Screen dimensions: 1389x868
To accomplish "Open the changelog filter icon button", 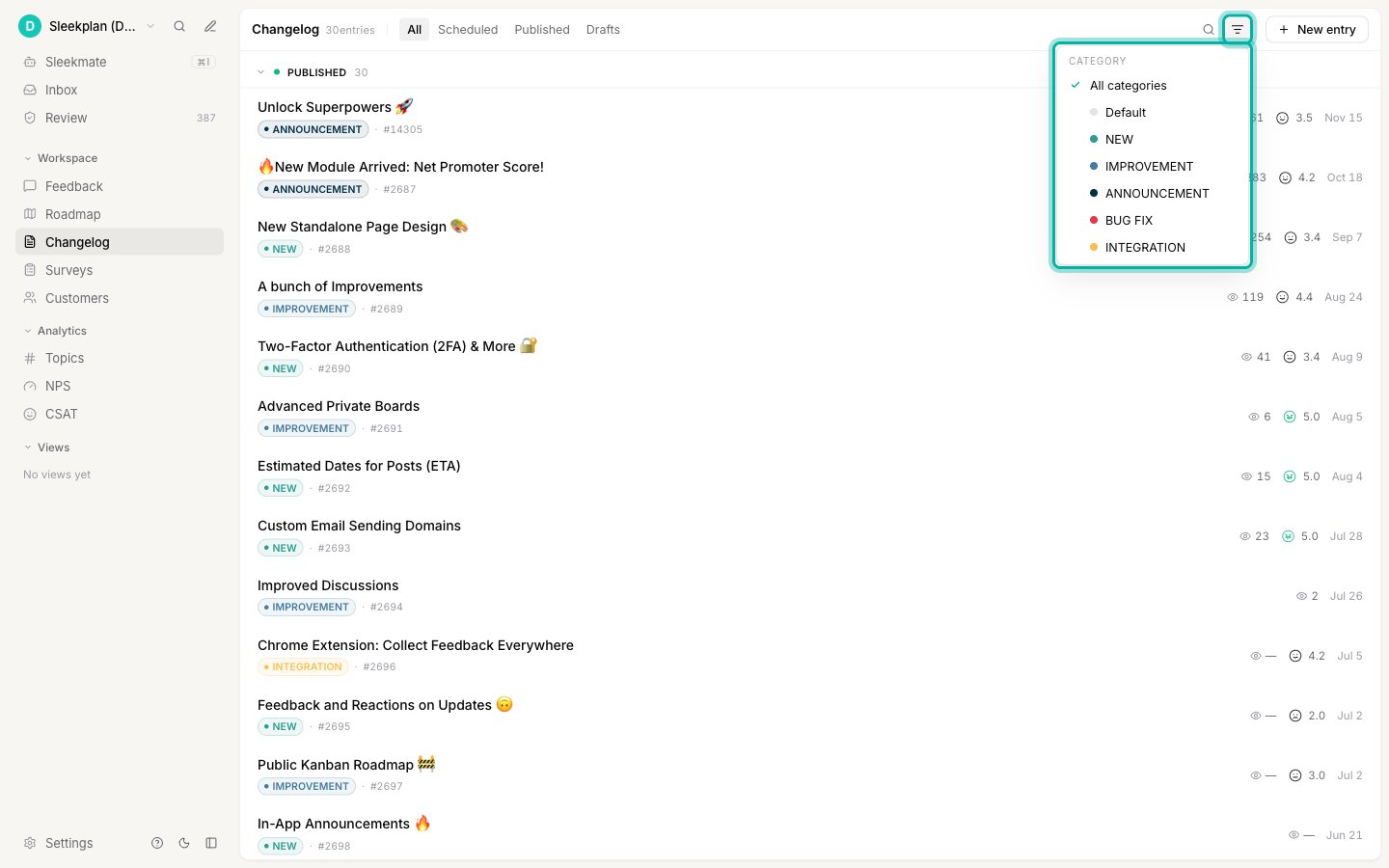I will 1238,30.
